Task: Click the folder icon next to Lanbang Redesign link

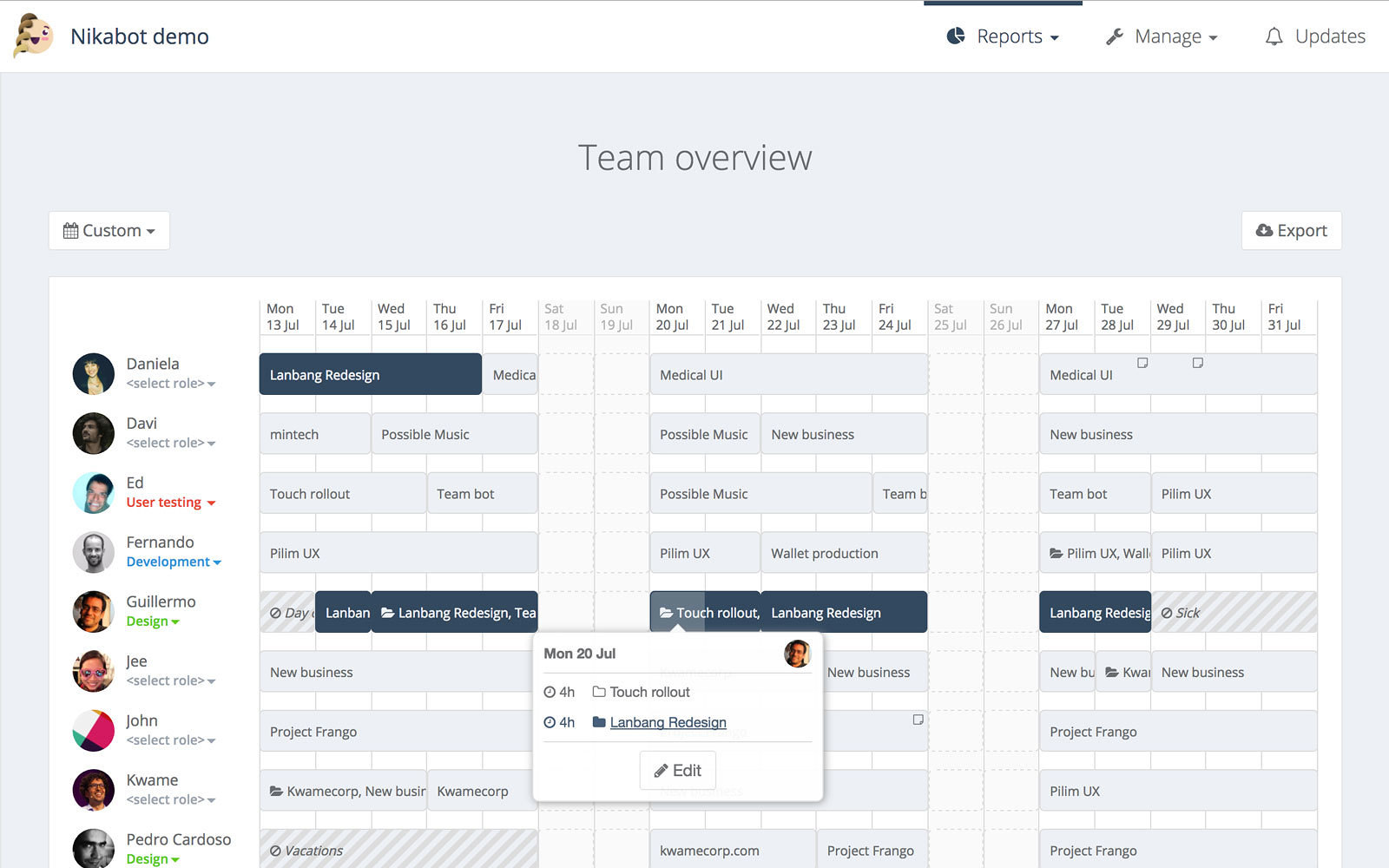Action: (x=599, y=722)
